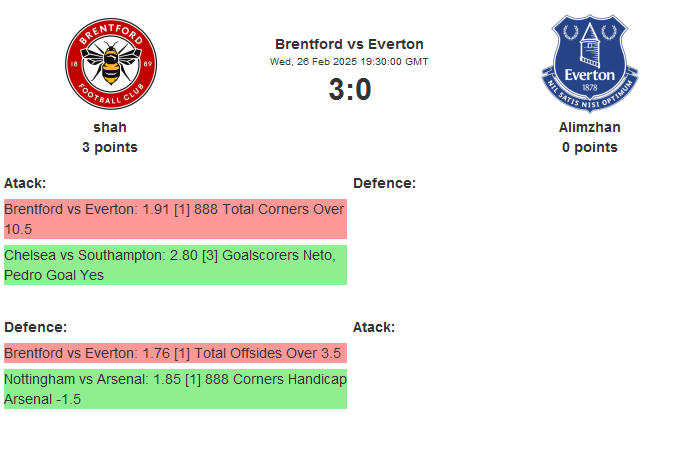Viewport: 700px width, 460px height.
Task: Click Alimzhan's 0 points total
Action: (x=590, y=147)
